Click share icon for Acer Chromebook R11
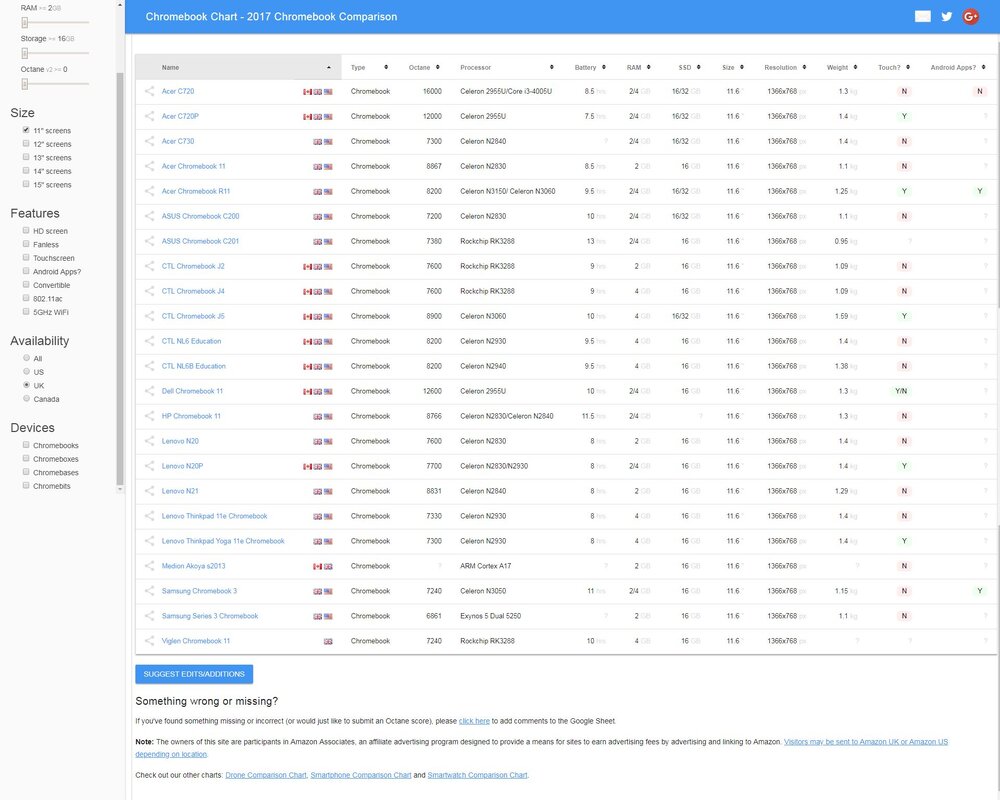Screen dimensions: 1000x800 point(149,191)
